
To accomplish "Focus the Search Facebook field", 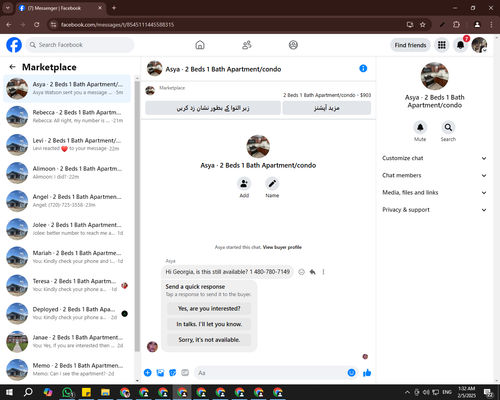I will (80, 45).
